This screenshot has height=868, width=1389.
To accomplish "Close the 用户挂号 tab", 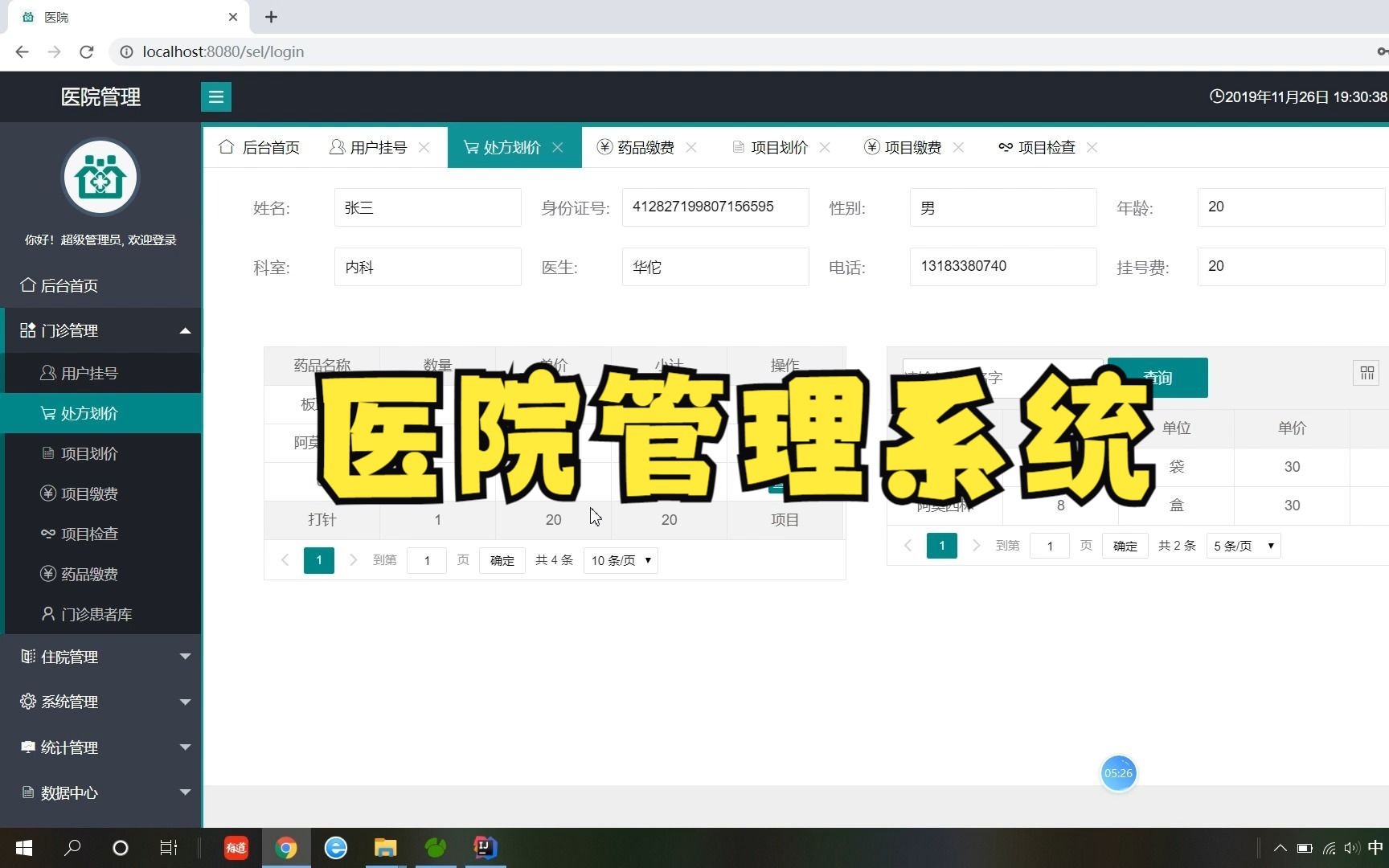I will coord(424,147).
